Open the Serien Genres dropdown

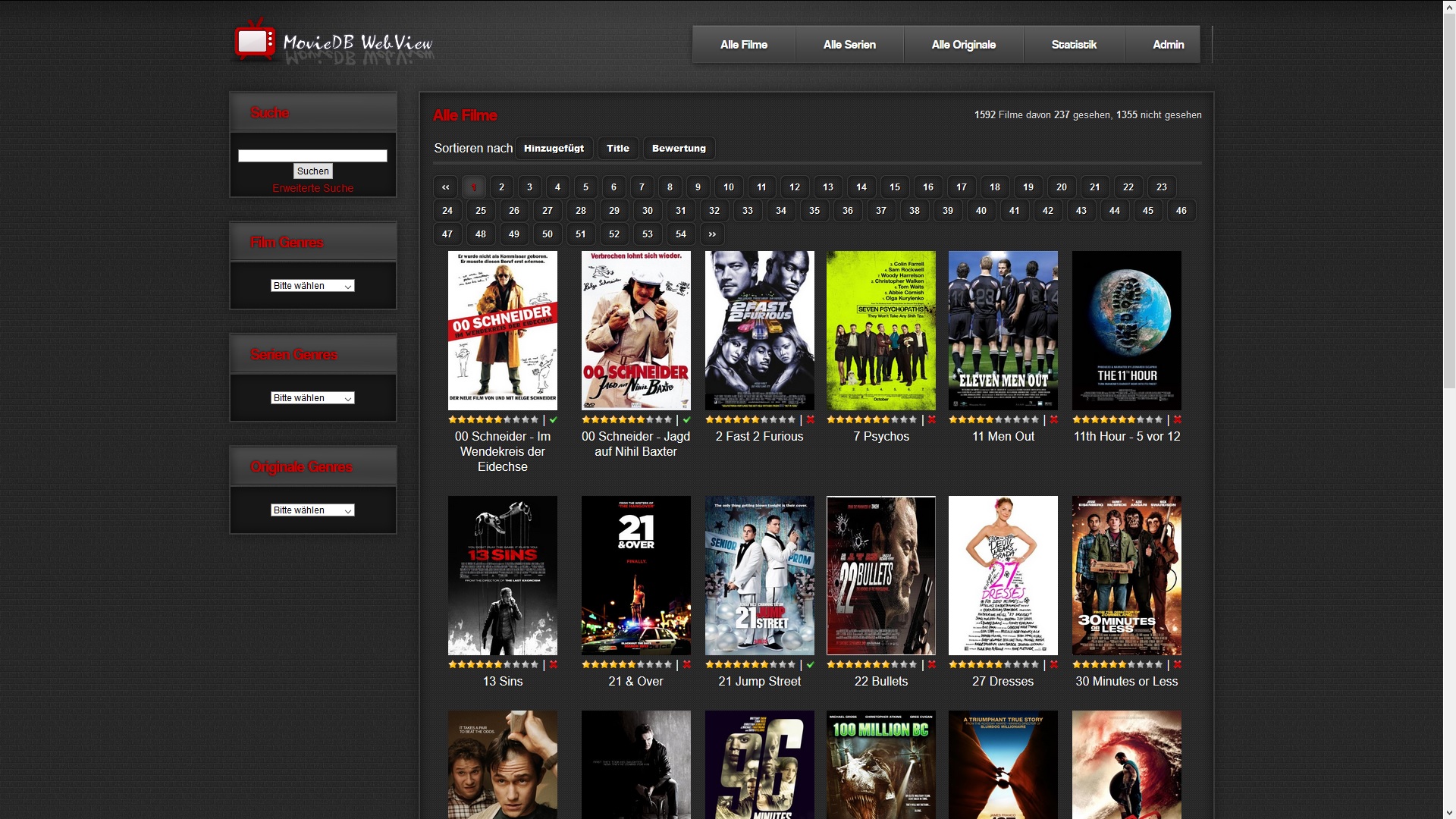pos(312,398)
